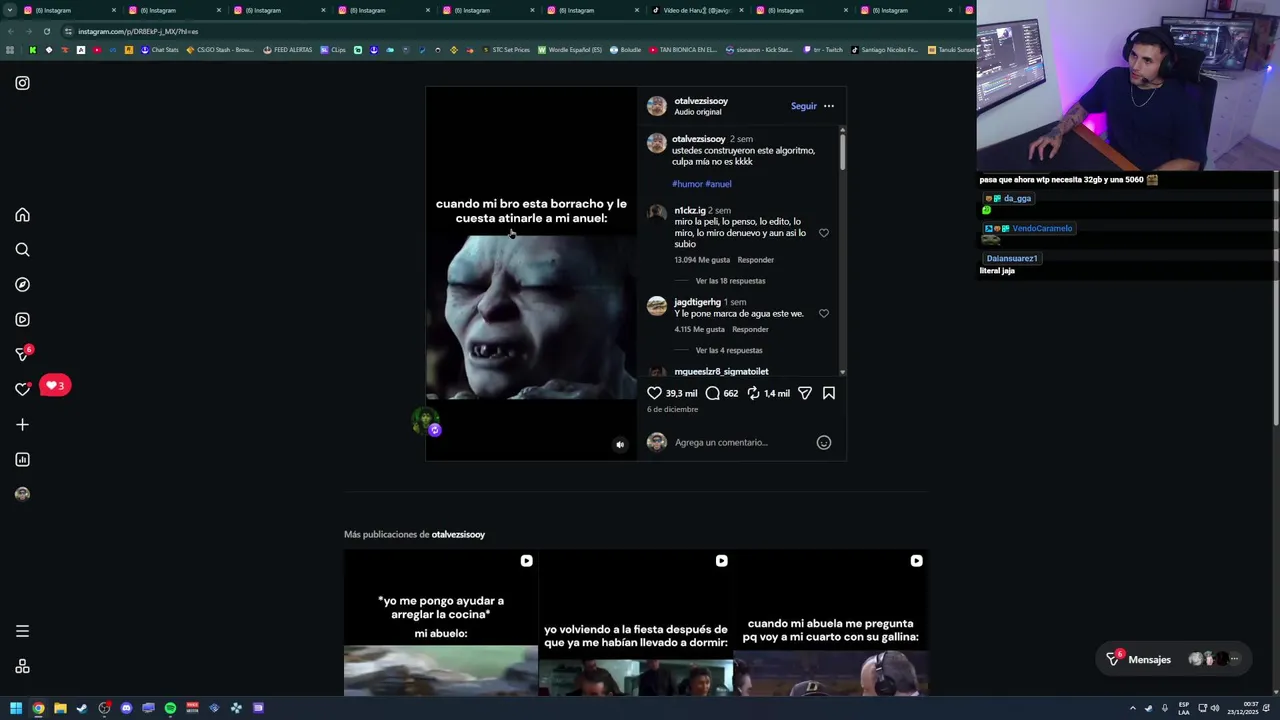Screen dimensions: 1280x720
Task: Open post options three-dots menu
Action: pyautogui.click(x=828, y=106)
